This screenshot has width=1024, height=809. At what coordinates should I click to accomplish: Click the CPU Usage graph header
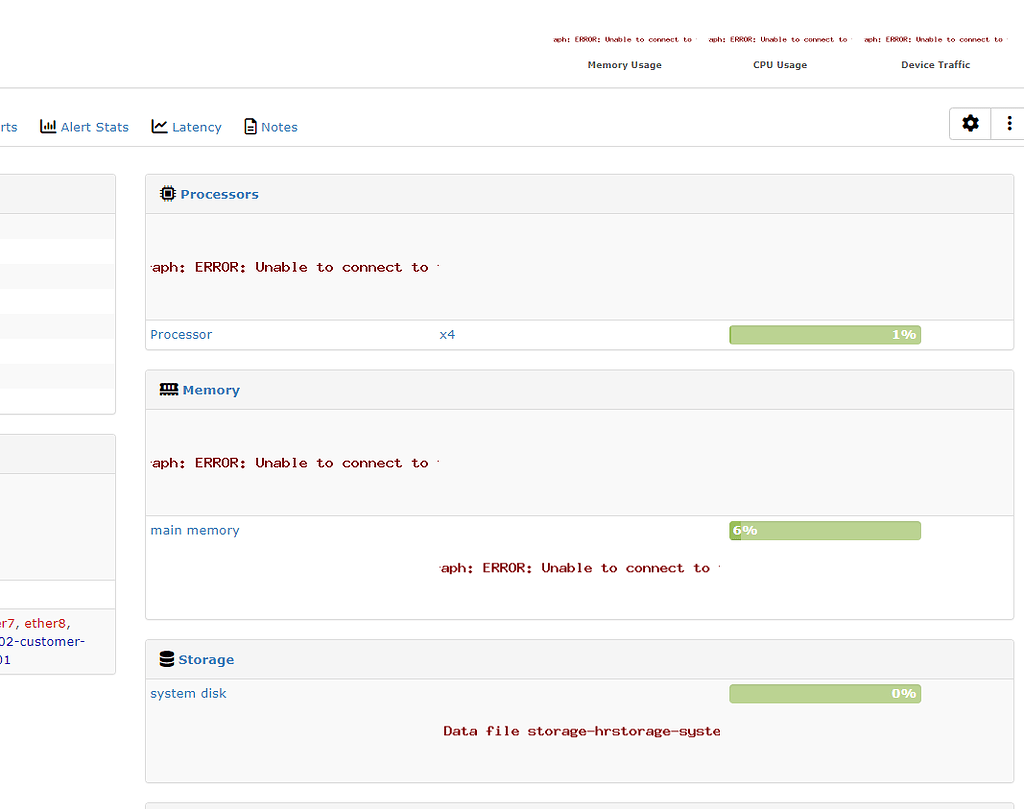780,64
